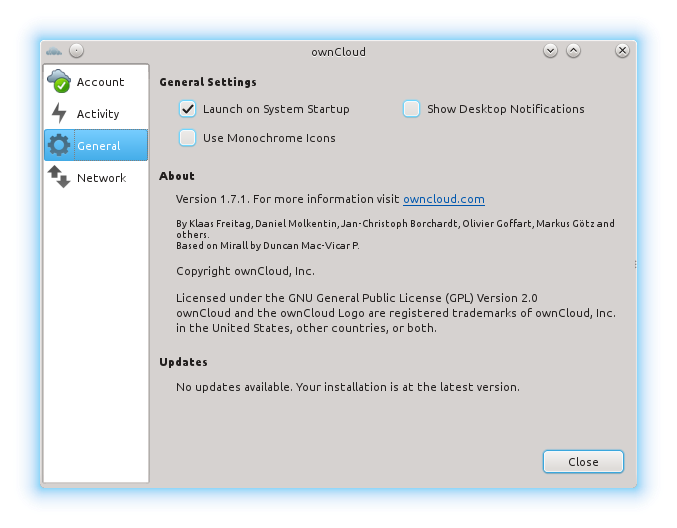Click 'Based on Mirall by Duncan Mac-Vicar P.' text

pos(268,246)
